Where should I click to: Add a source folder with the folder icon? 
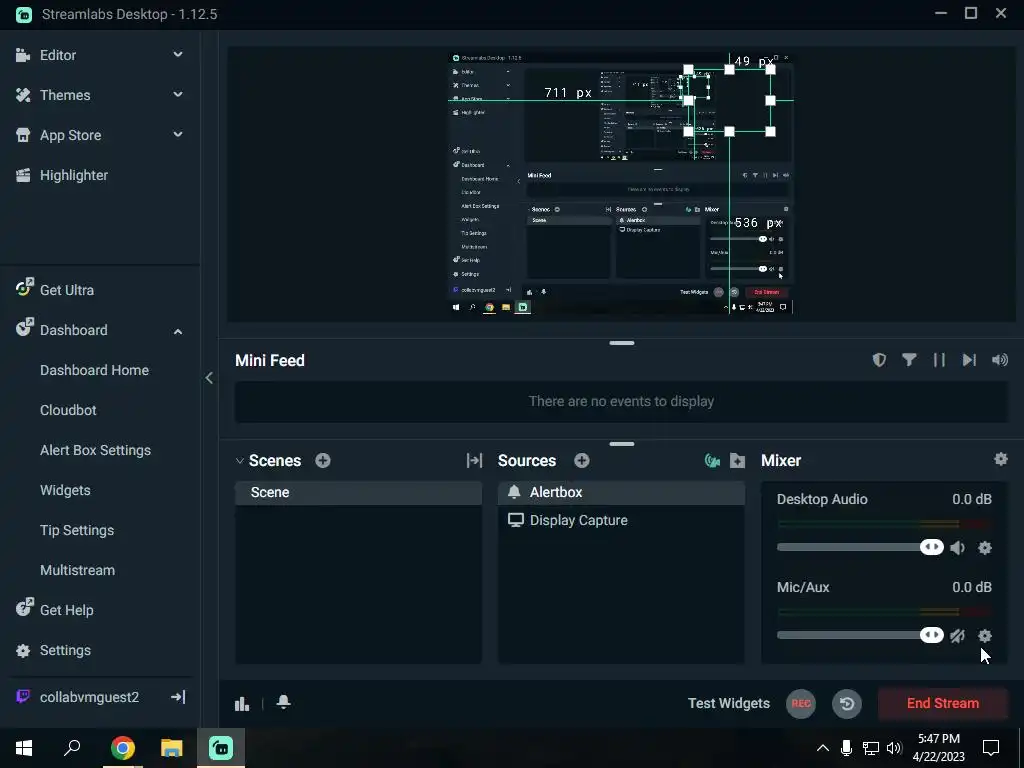coord(737,461)
